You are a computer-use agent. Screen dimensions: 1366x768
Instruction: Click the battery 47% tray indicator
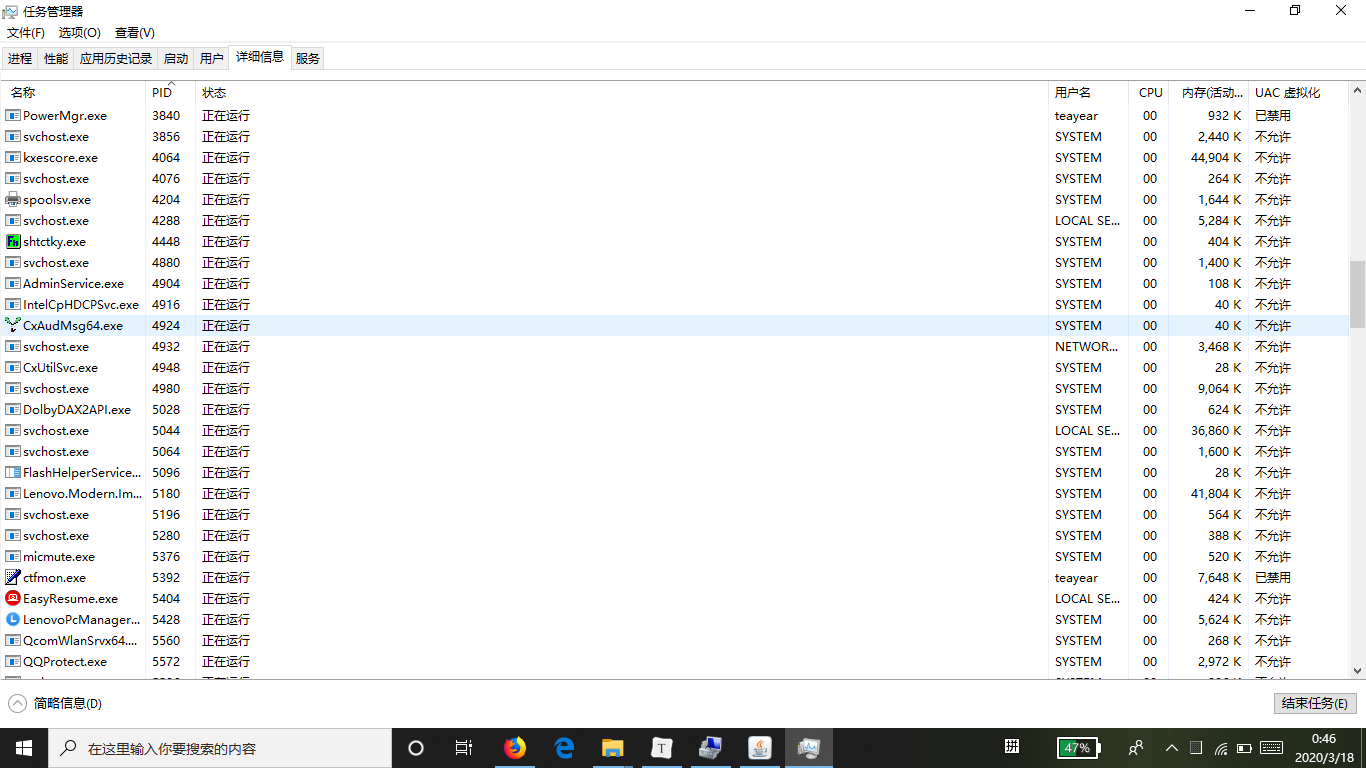coord(1079,748)
